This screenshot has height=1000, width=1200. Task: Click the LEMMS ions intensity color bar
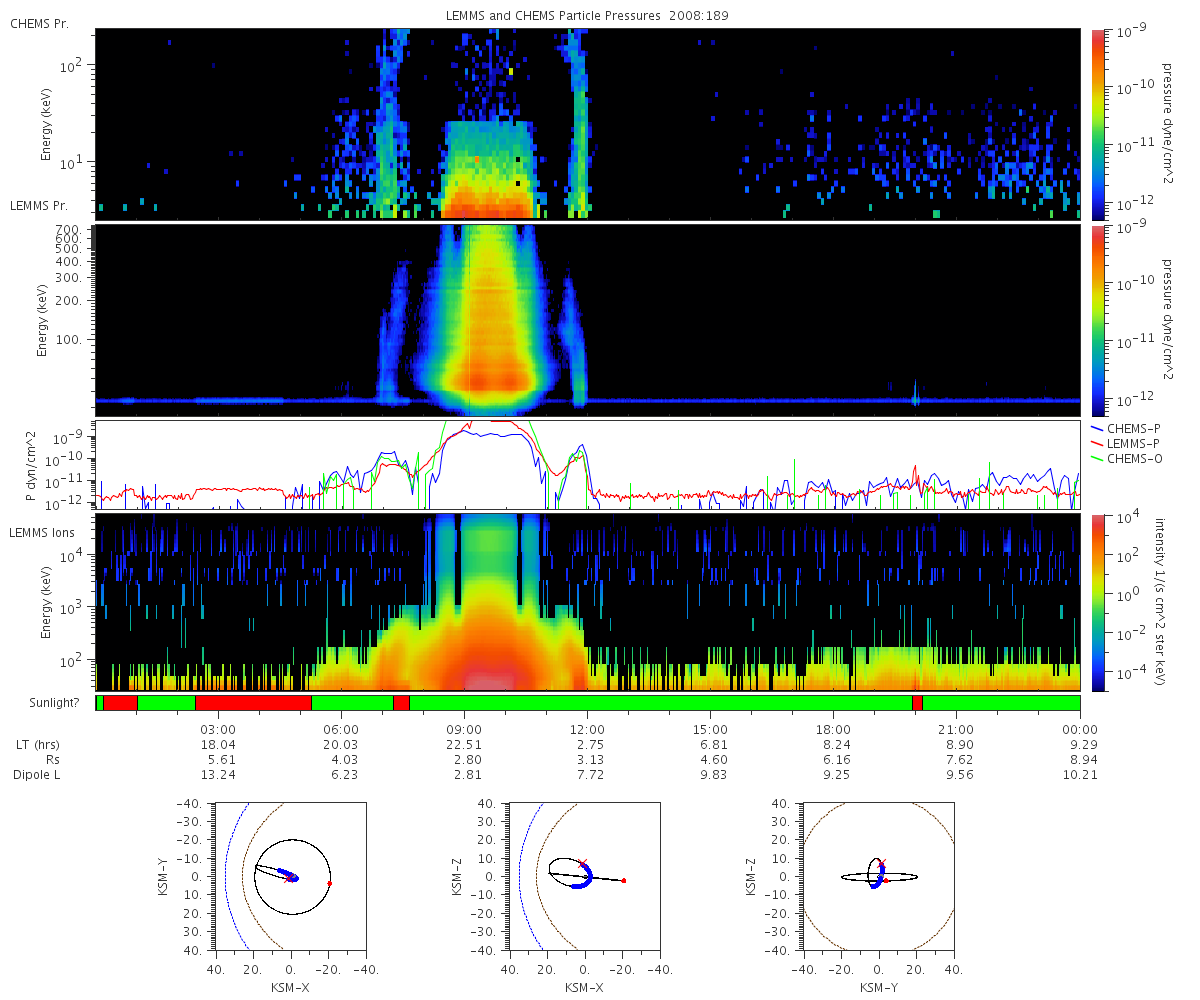click(1099, 602)
